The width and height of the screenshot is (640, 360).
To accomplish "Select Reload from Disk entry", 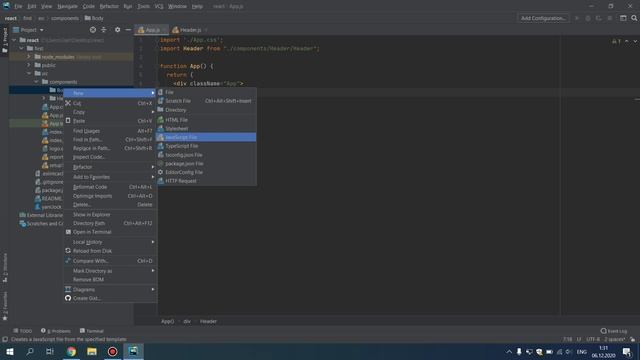I will (x=110, y=251).
